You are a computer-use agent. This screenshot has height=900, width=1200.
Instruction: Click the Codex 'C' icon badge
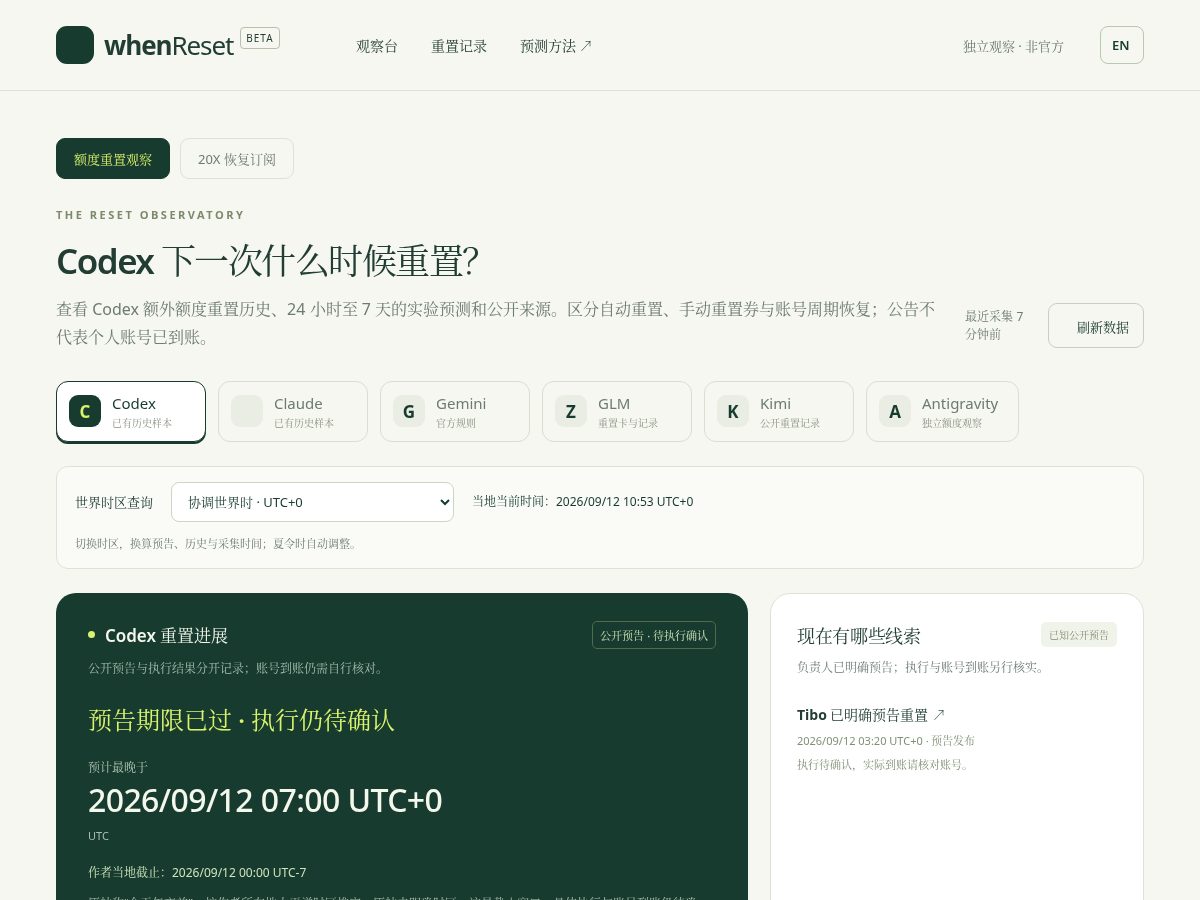tap(85, 411)
